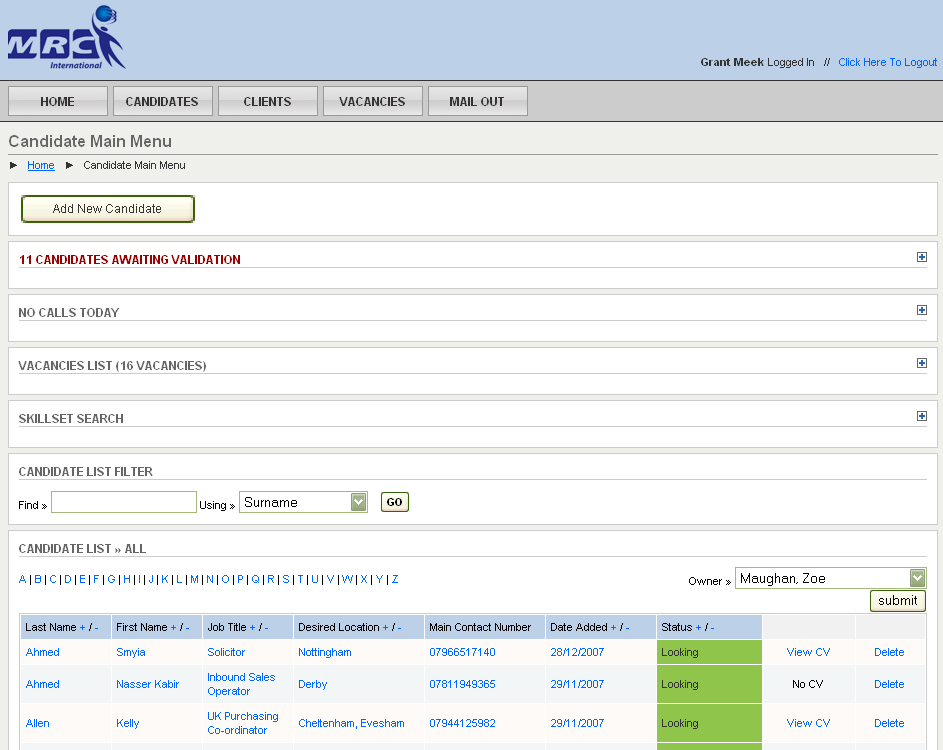Filter candidate list by letter B
This screenshot has height=750, width=943.
coord(37,579)
